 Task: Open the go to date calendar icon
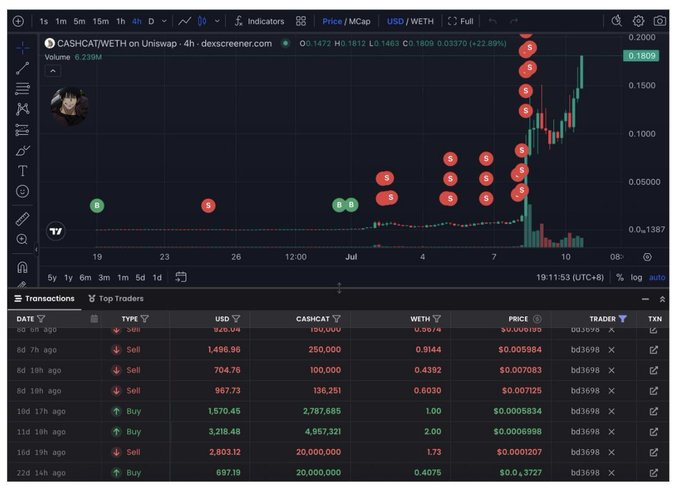tap(181, 277)
